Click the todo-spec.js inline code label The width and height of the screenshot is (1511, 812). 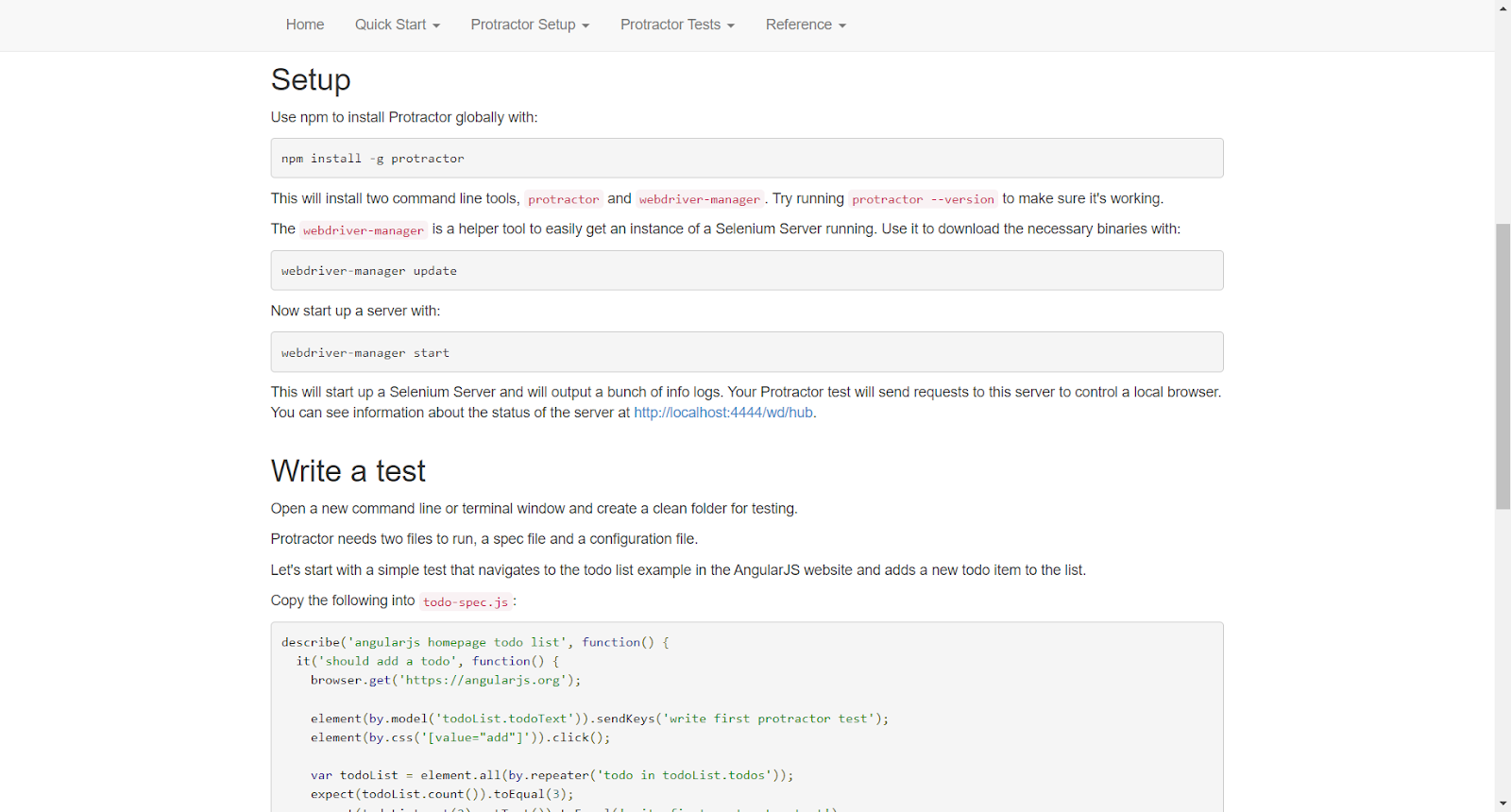466,601
